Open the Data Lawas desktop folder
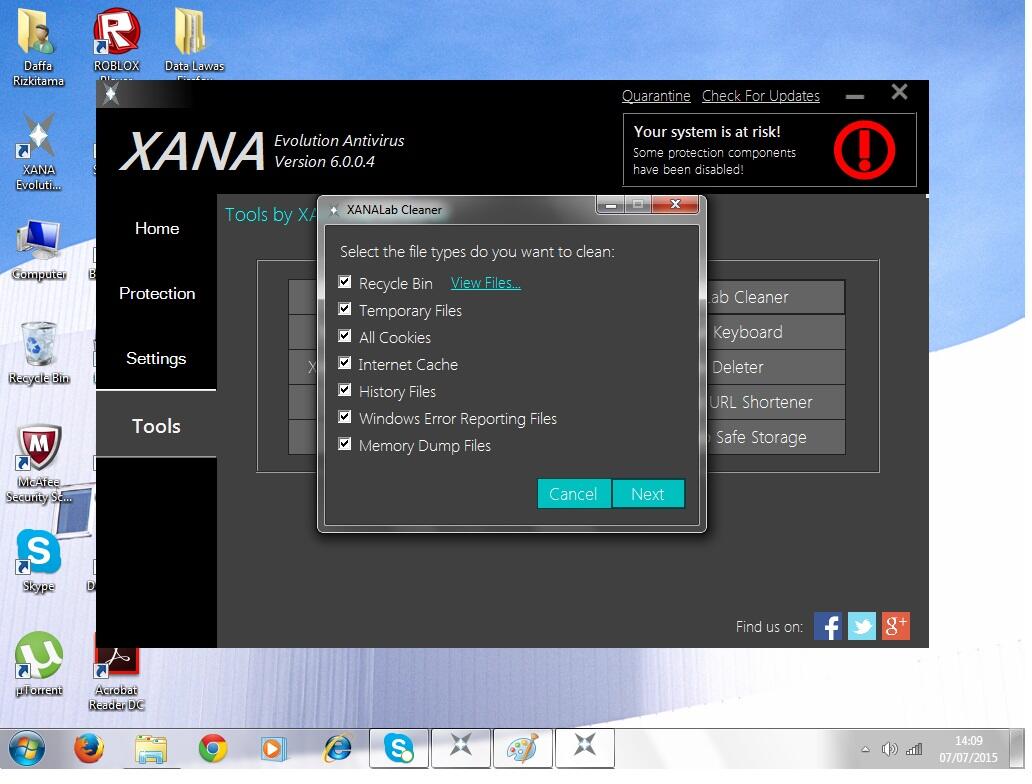Screen dimensions: 1032x784 click(194, 44)
